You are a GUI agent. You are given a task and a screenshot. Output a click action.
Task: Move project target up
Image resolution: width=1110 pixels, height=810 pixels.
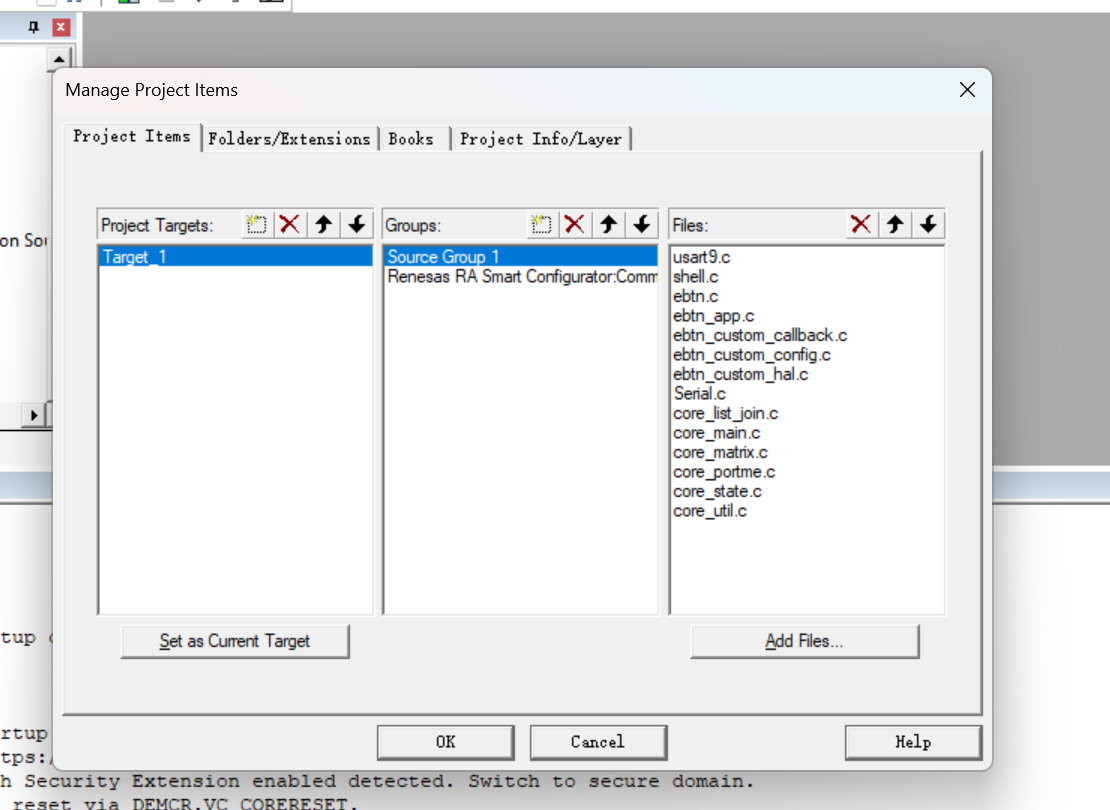tap(324, 225)
